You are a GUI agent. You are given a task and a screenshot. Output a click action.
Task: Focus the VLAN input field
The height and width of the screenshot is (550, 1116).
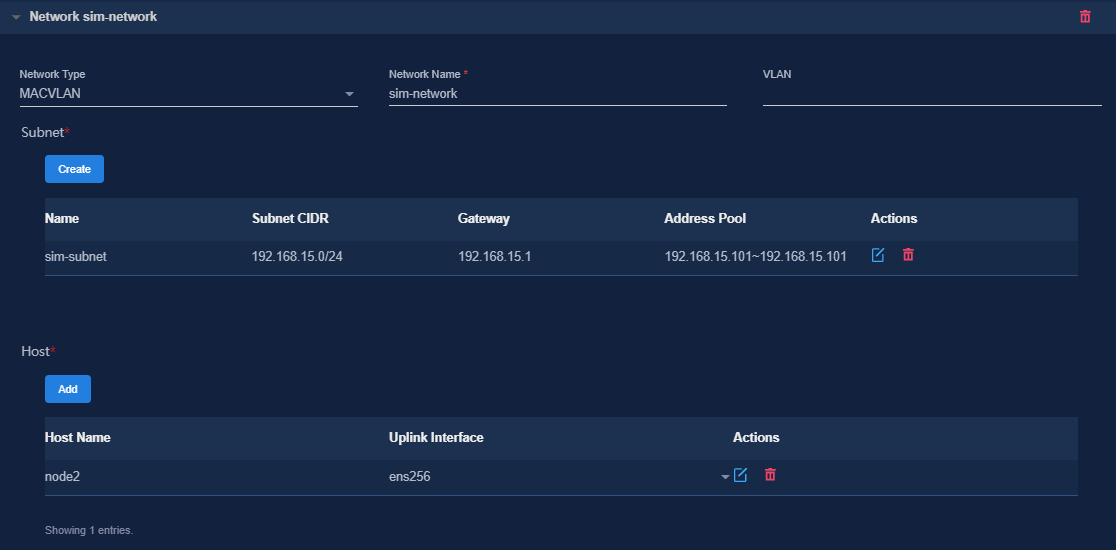click(x=932, y=93)
